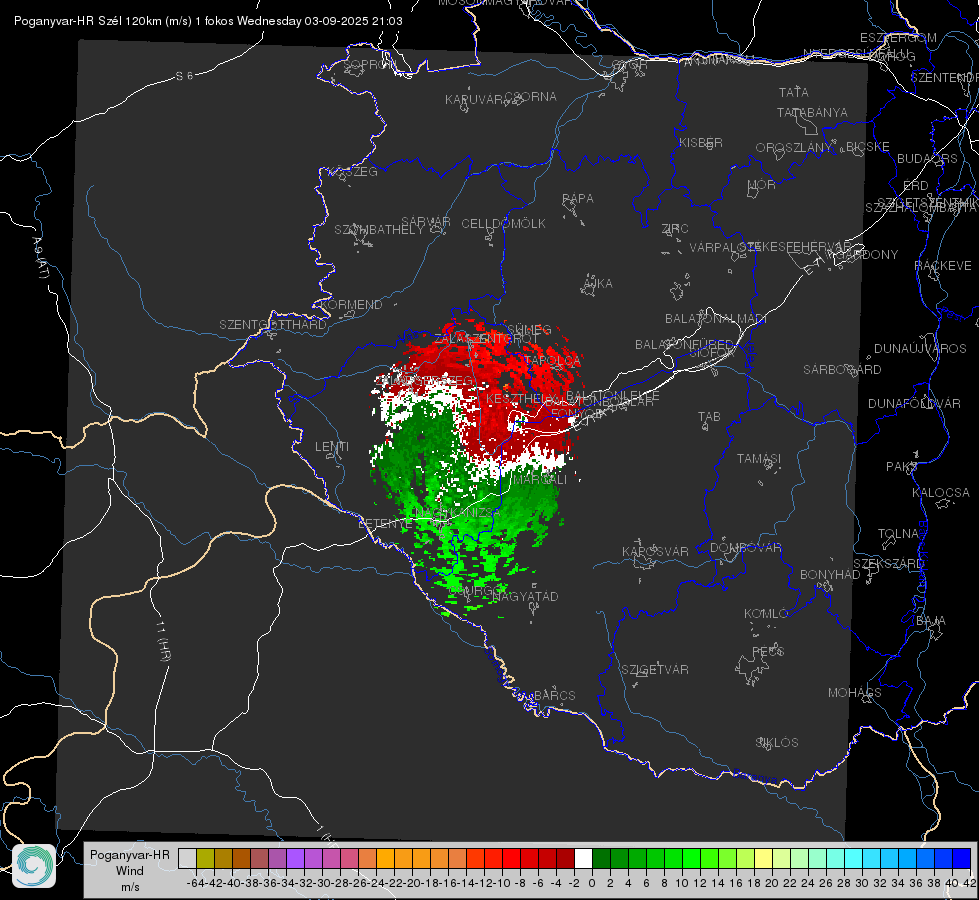This screenshot has width=979, height=900.
Task: Click the TATA city label
Action: coord(794,92)
